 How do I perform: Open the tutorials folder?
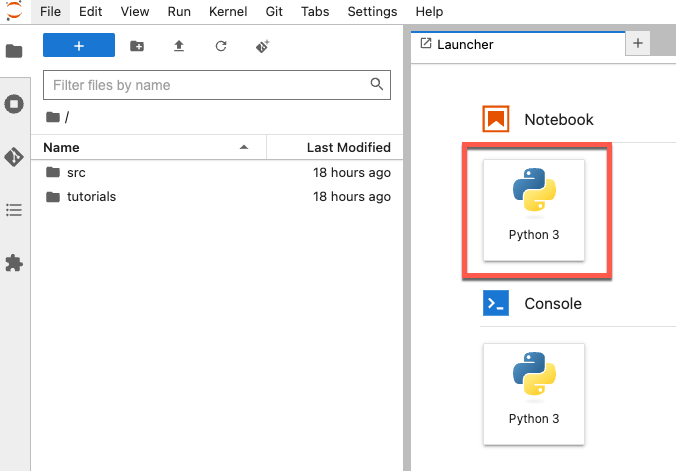pyautogui.click(x=91, y=197)
